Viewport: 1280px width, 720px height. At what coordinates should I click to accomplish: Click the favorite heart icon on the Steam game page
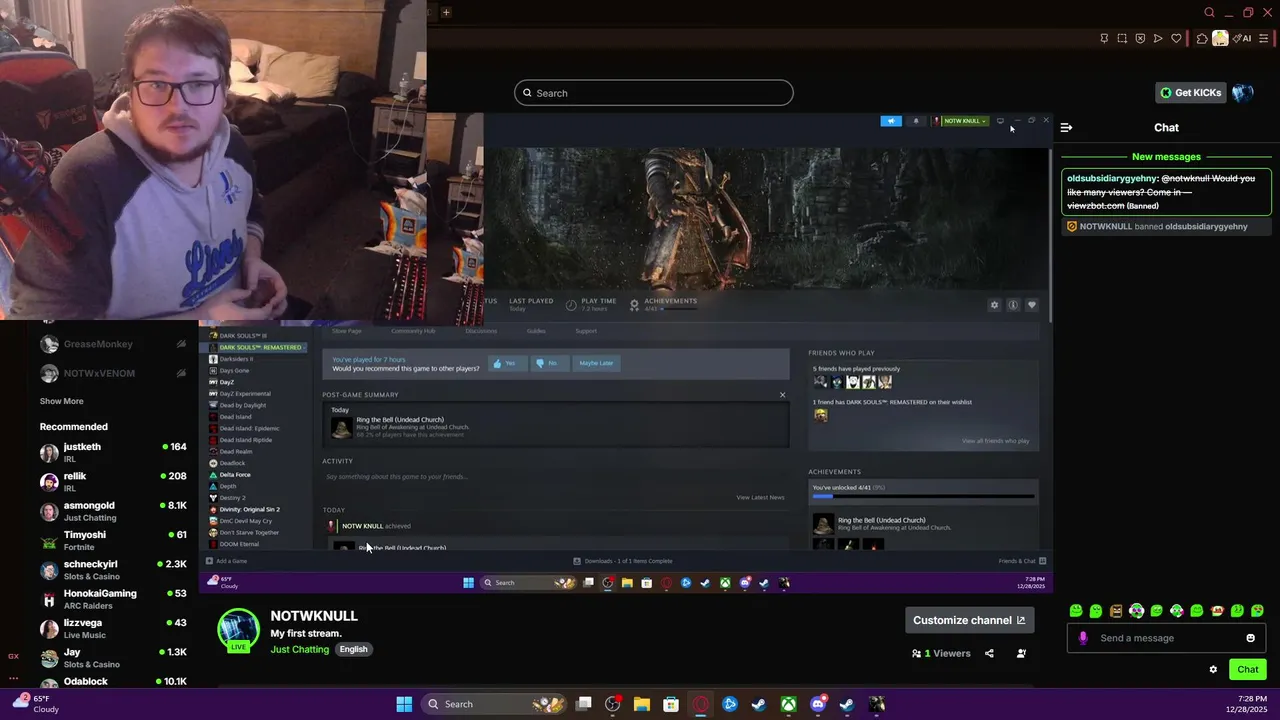[x=1031, y=305]
